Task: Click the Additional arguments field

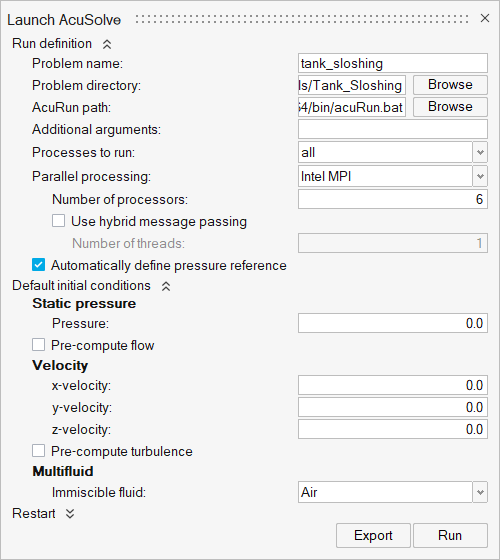Action: pos(393,129)
